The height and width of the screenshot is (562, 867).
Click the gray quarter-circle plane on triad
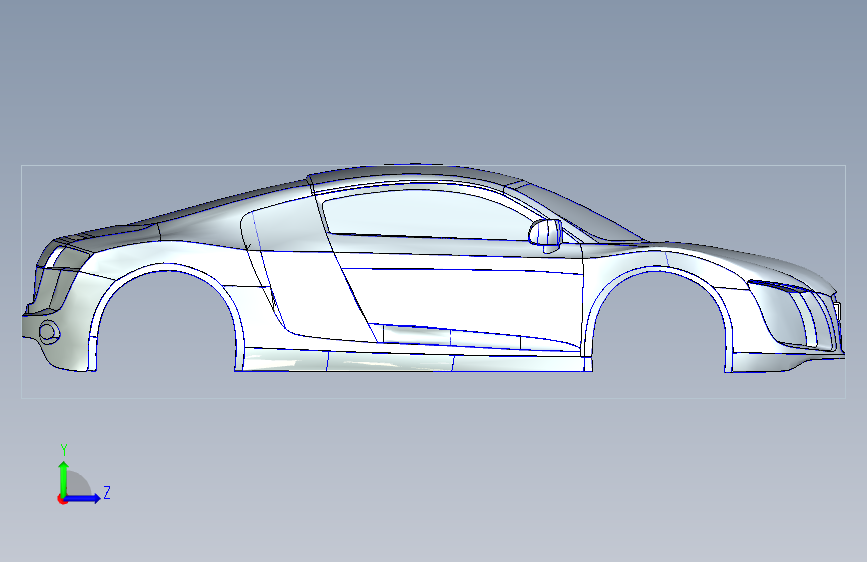point(77,485)
